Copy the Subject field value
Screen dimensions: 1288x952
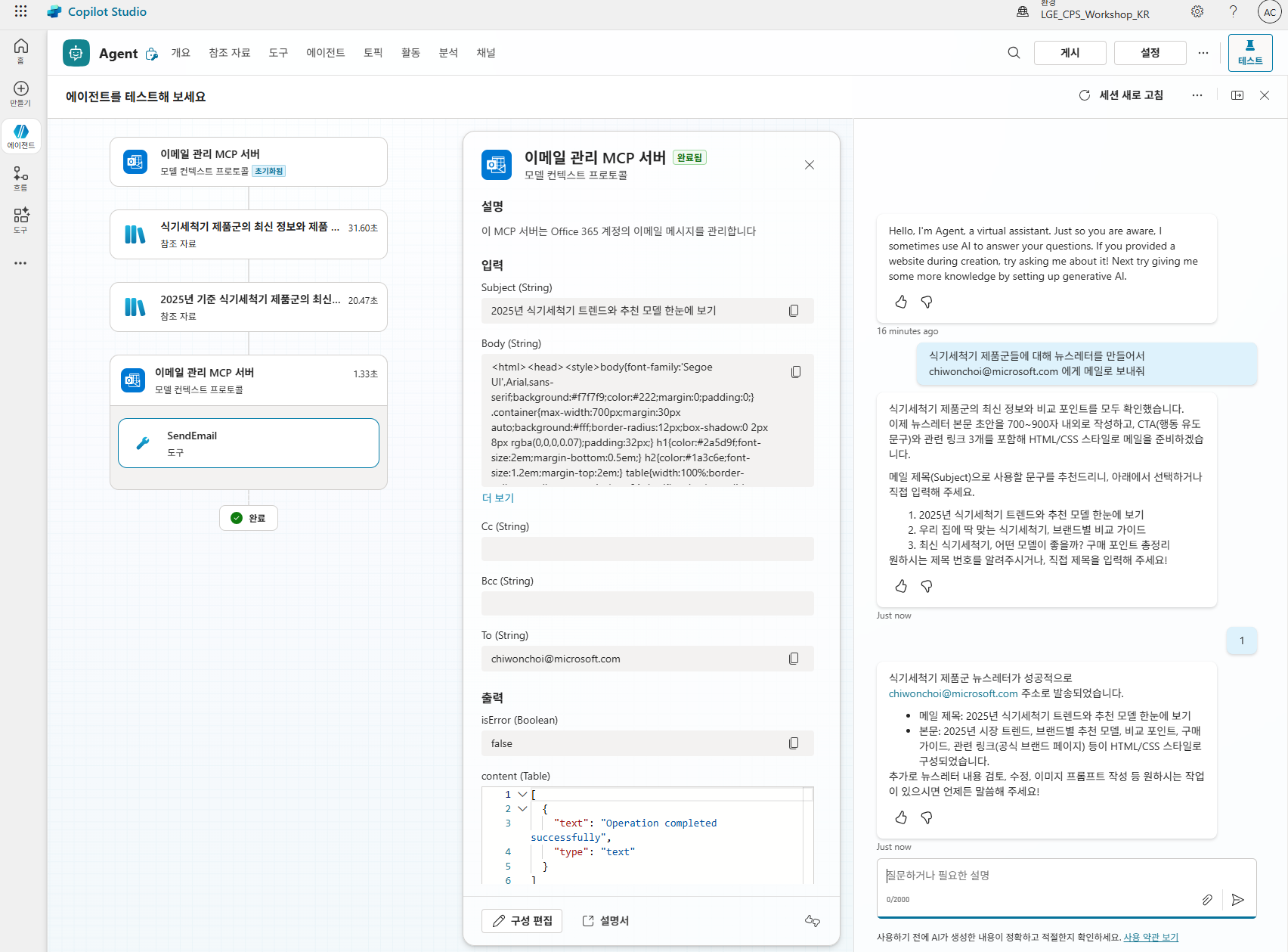(x=794, y=311)
